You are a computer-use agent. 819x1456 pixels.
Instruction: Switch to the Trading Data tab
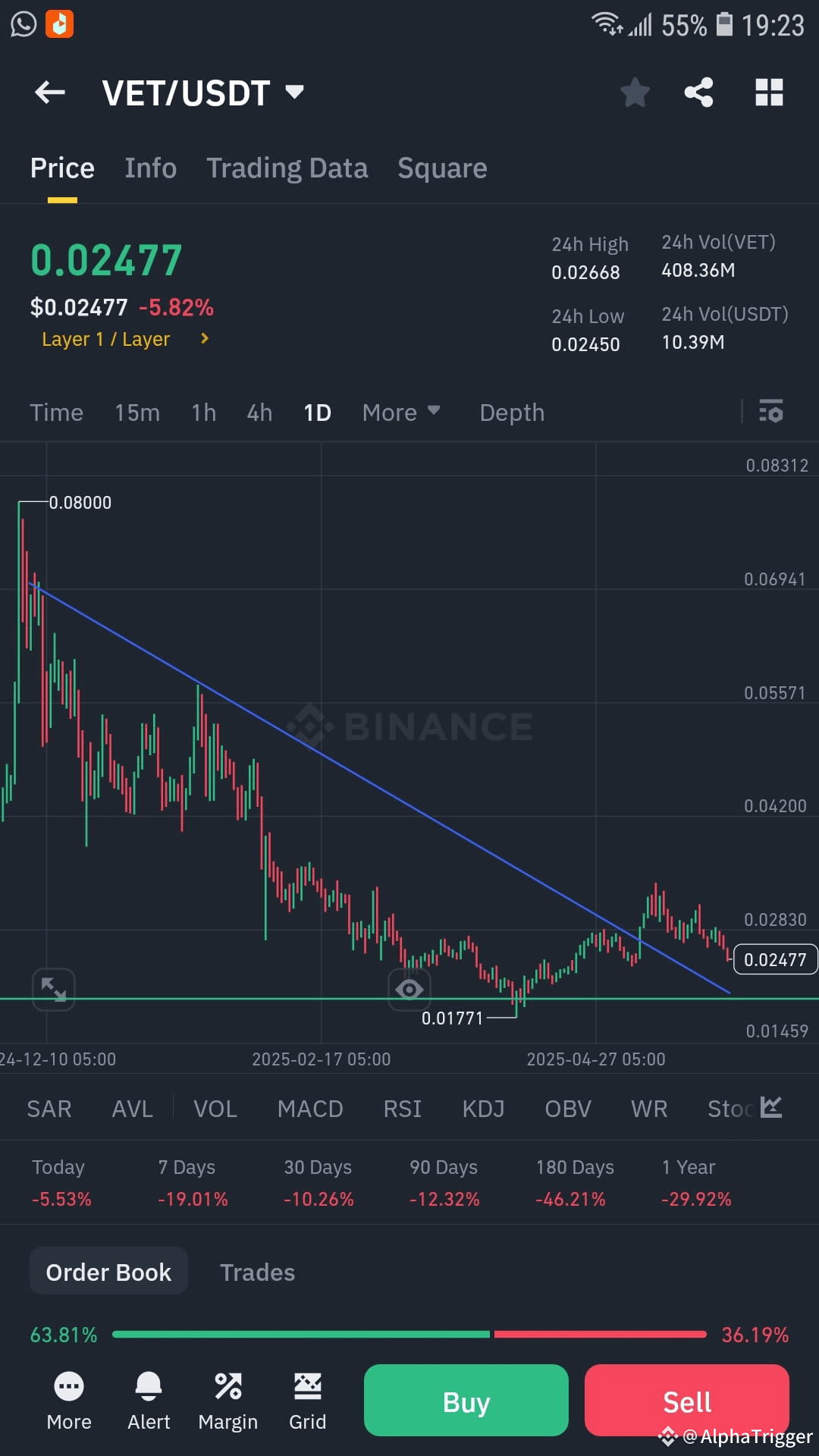click(287, 168)
